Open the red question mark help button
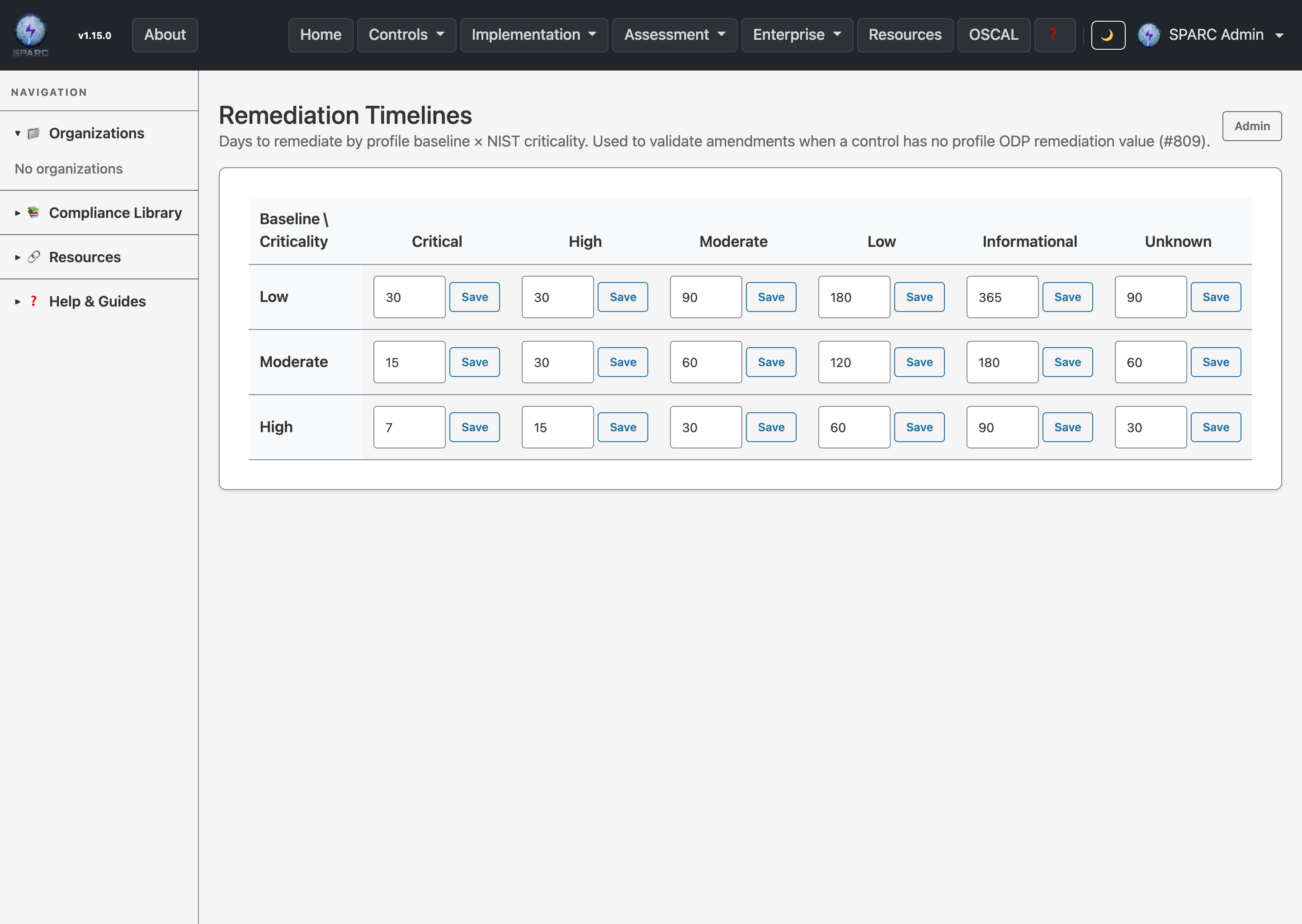Viewport: 1302px width, 924px height. coord(1054,35)
